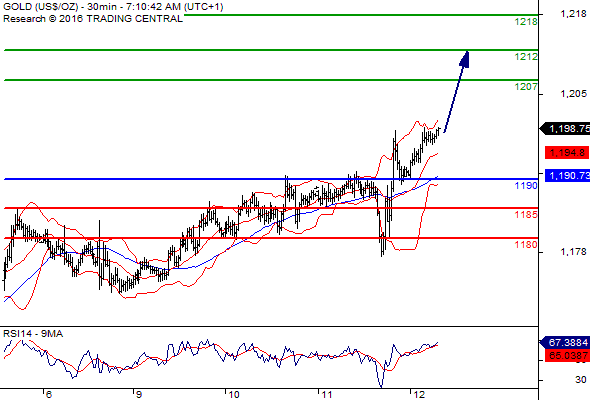Click the blue 1190 pivot label

pyautogui.click(x=526, y=186)
